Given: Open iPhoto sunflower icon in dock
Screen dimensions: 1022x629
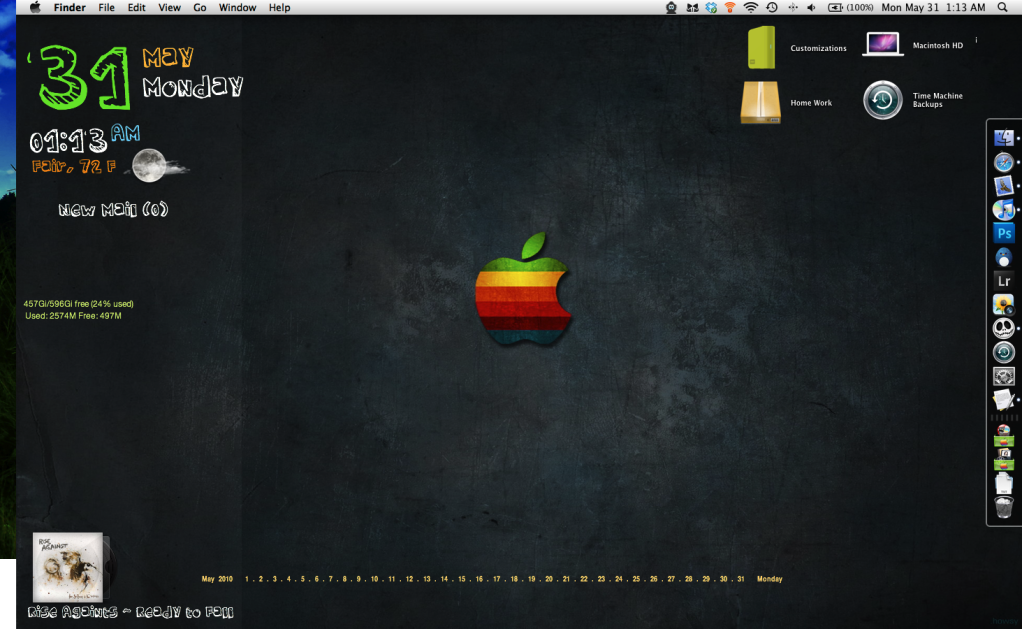Looking at the screenshot, I should (x=1004, y=304).
